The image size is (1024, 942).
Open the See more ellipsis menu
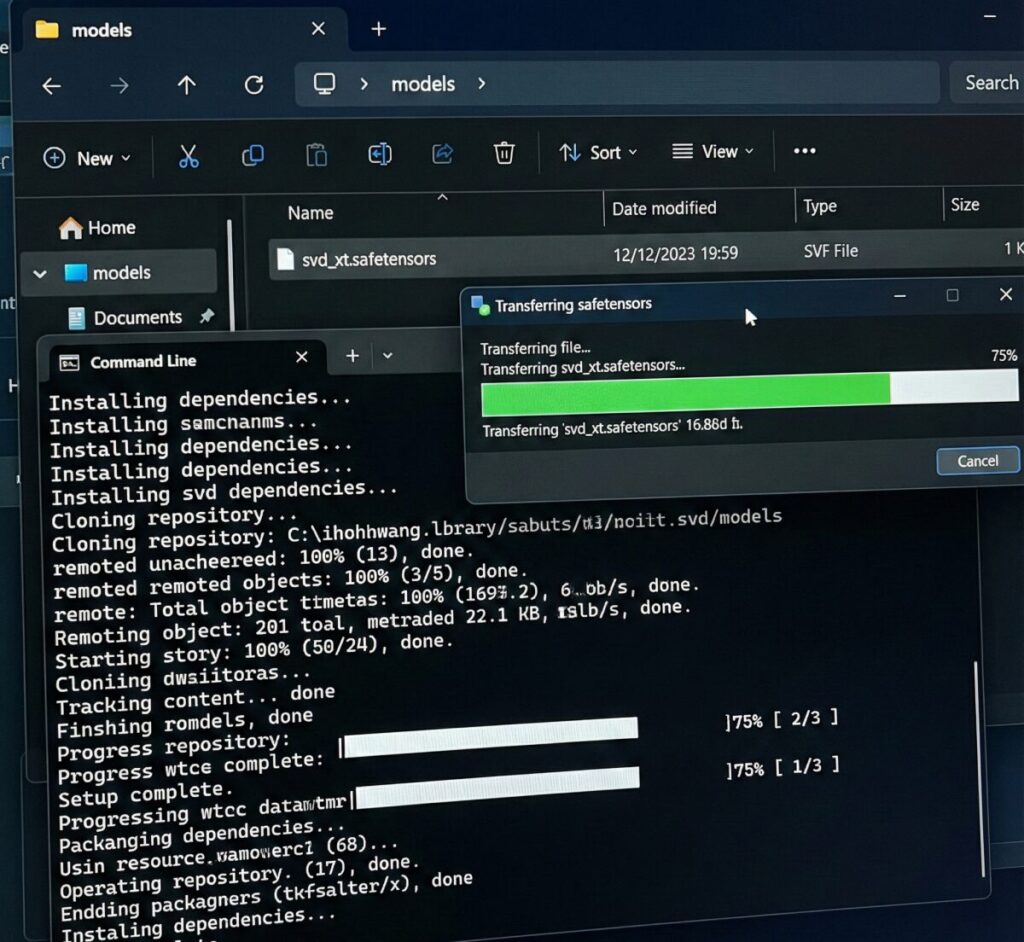[804, 150]
